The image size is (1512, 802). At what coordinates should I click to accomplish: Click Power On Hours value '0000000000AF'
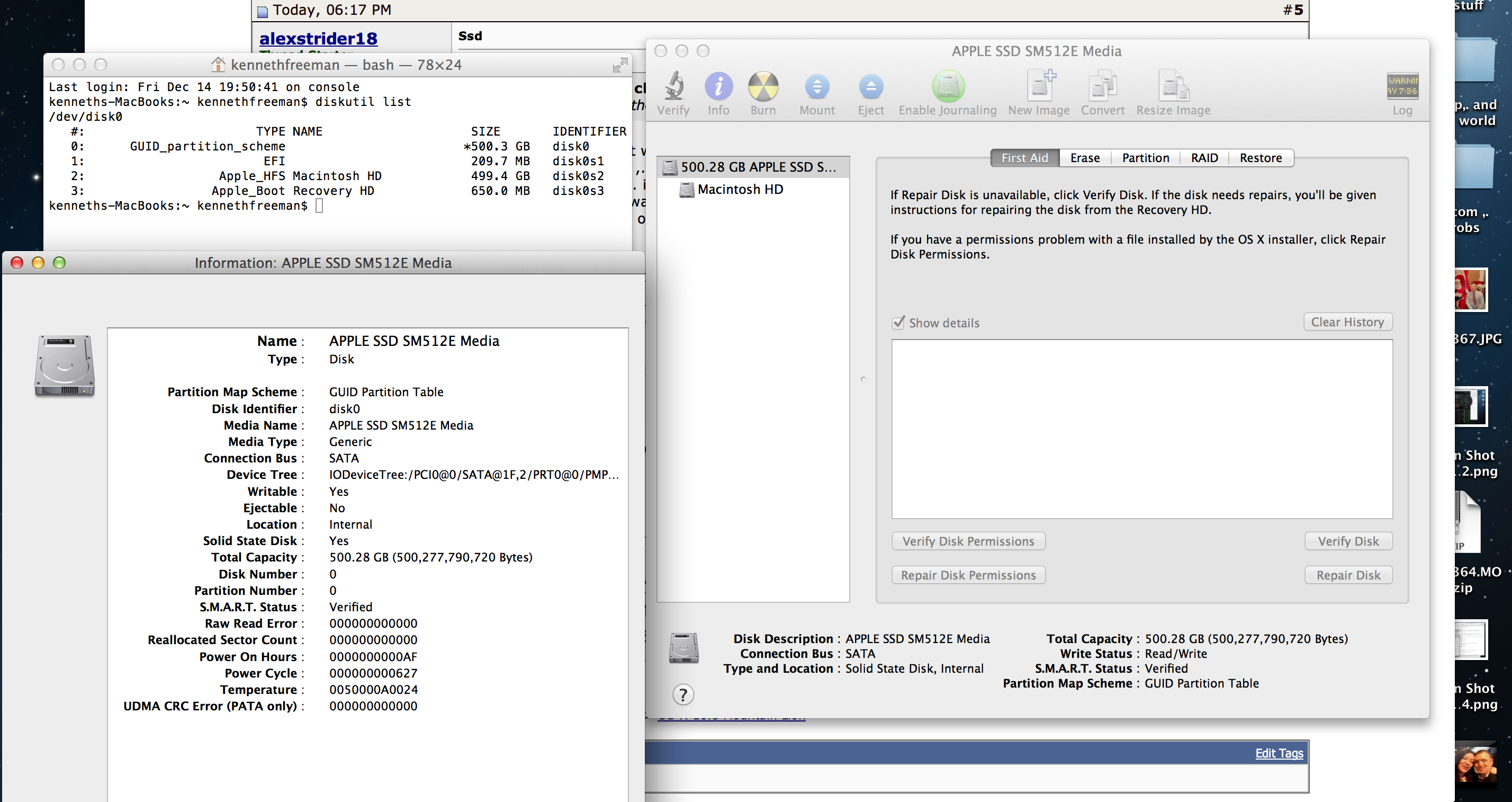coord(373,656)
